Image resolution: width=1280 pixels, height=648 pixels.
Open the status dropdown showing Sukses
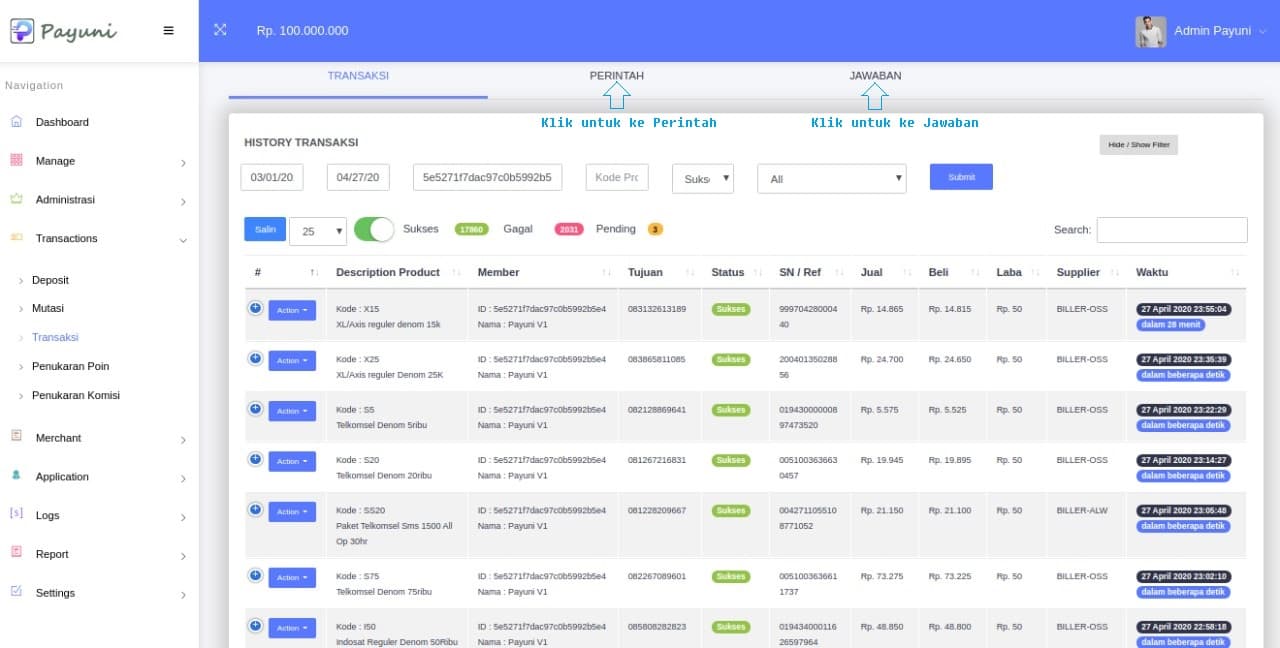pyautogui.click(x=702, y=179)
